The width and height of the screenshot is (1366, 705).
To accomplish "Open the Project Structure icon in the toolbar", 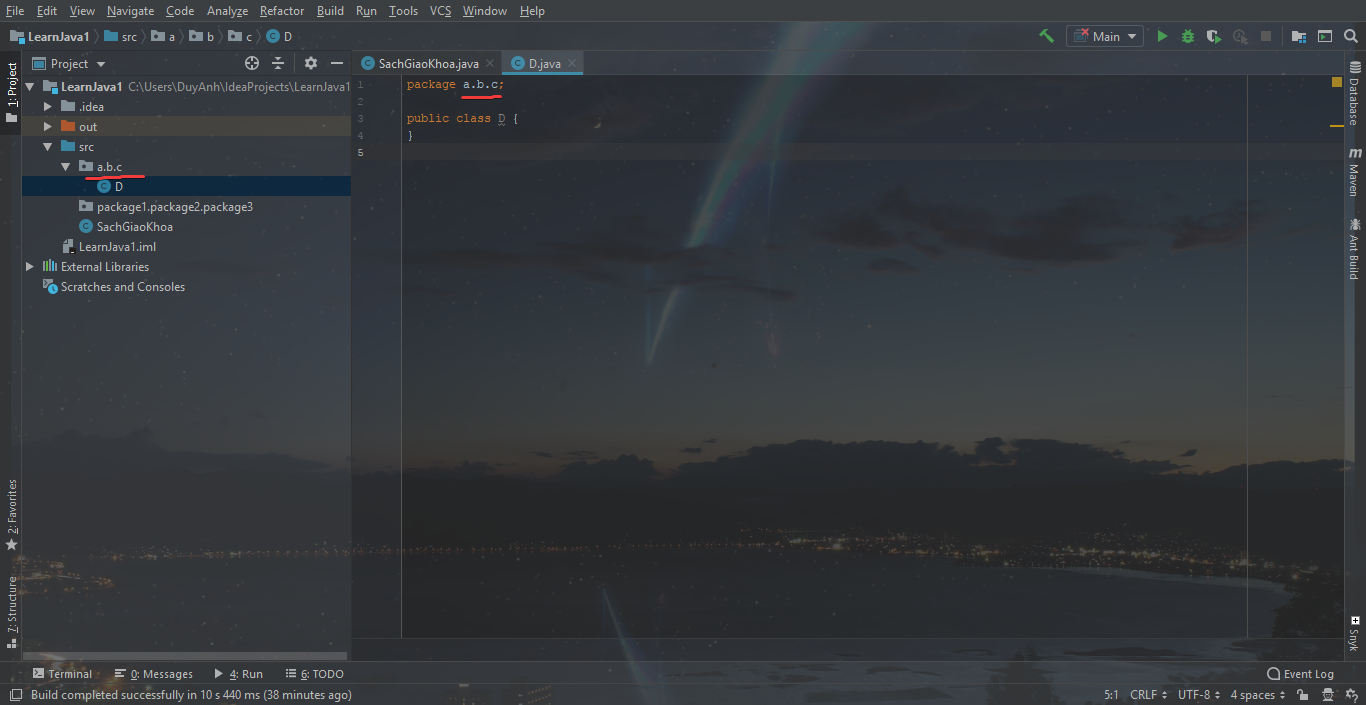I will (x=1299, y=36).
